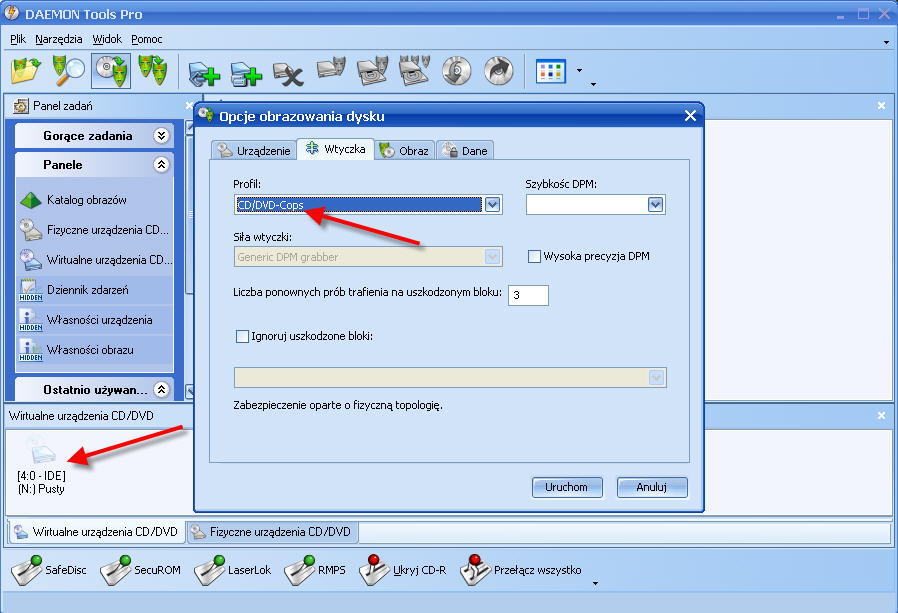Viewport: 898px width, 613px height.
Task: Click the colored grid view icon
Action: click(x=550, y=72)
